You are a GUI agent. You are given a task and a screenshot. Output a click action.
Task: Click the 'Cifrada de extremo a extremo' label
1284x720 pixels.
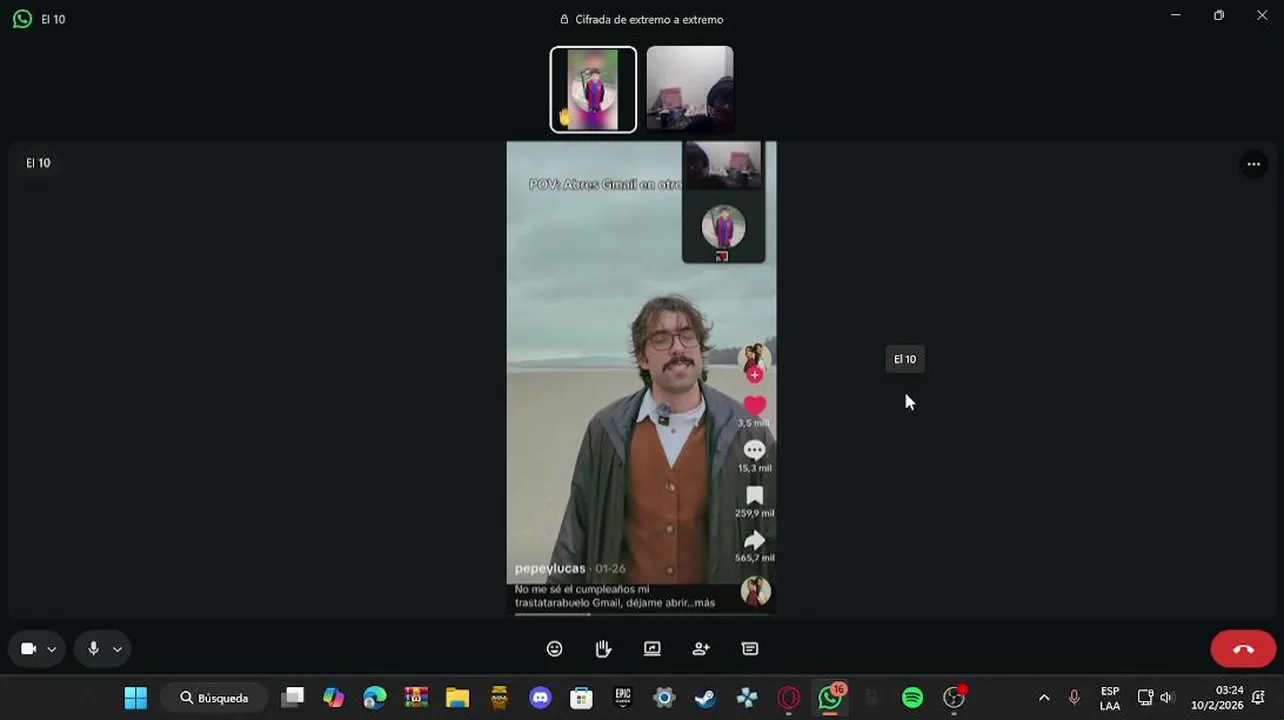649,19
